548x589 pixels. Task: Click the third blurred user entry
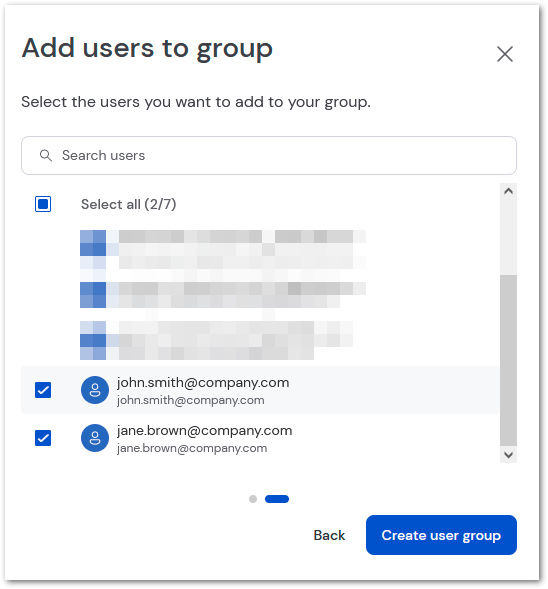coord(216,340)
